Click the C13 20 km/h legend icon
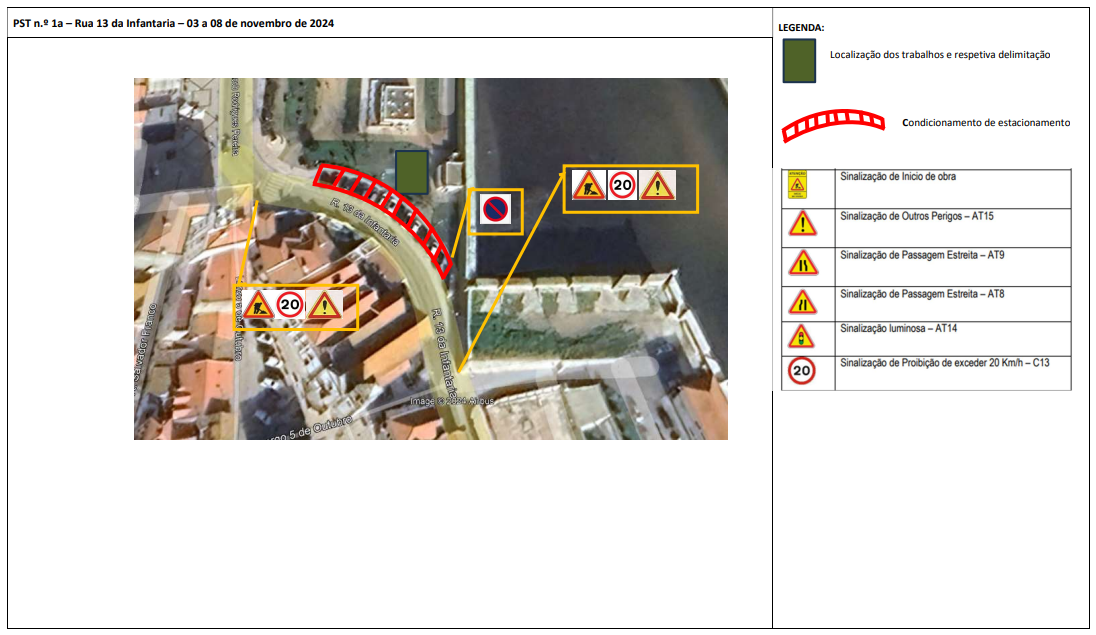The height and width of the screenshot is (635, 1096). 801,371
